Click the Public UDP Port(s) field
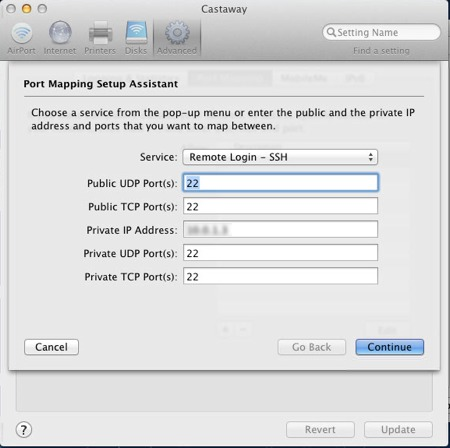The height and width of the screenshot is (448, 450). click(280, 183)
